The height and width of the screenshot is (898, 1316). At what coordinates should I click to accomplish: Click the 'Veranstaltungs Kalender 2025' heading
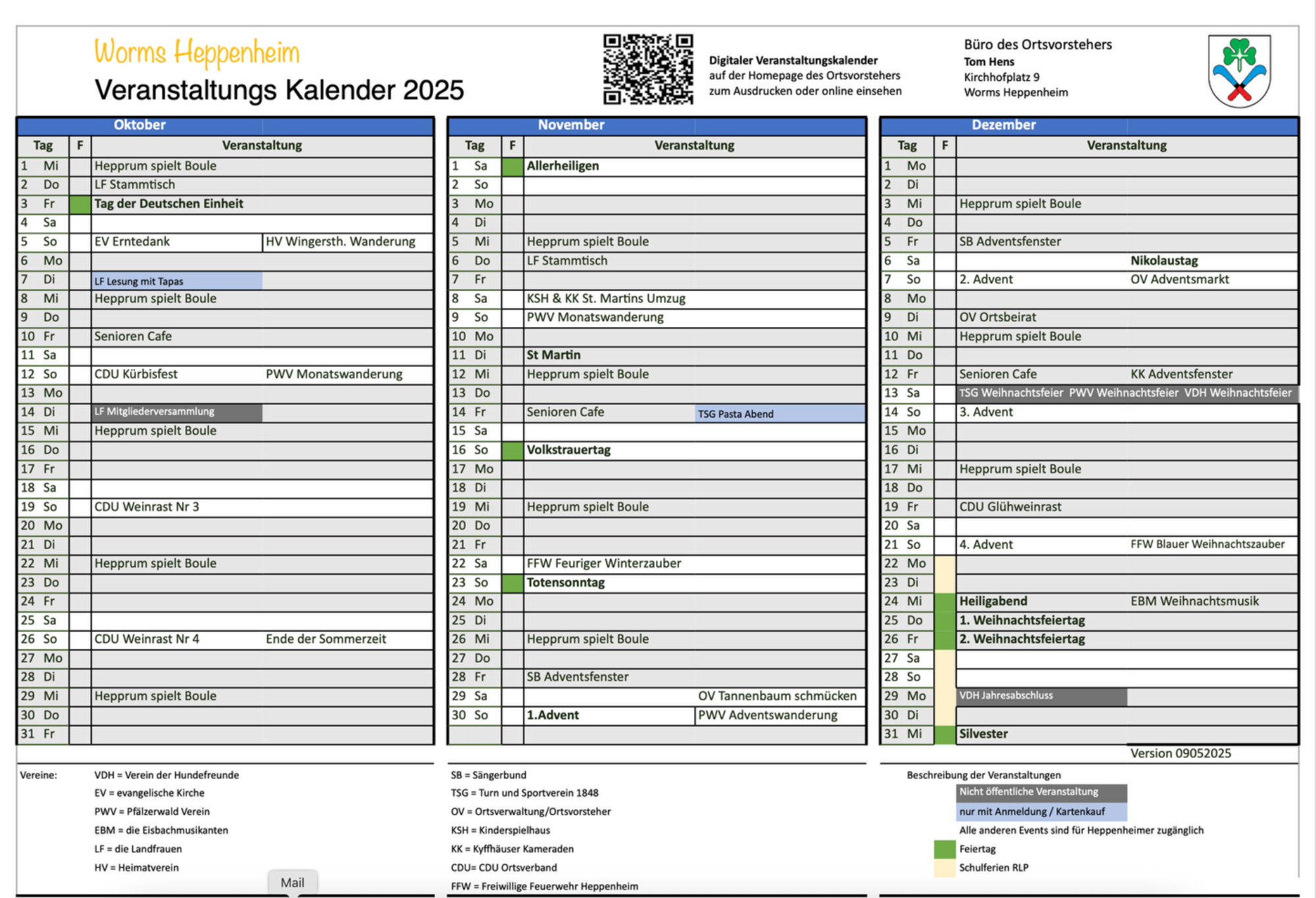279,90
